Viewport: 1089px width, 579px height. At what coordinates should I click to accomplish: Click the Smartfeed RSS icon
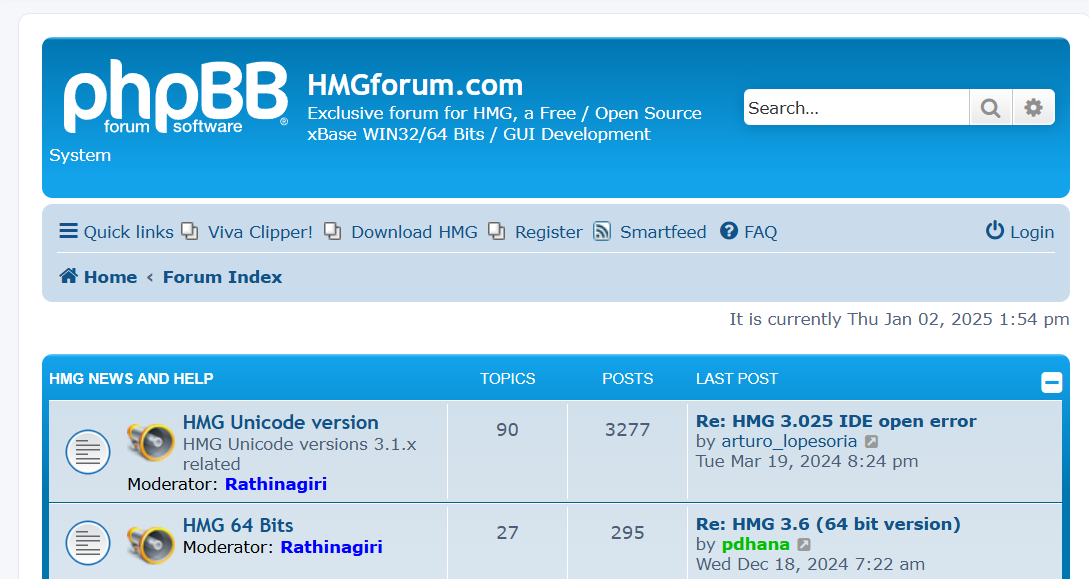click(601, 231)
